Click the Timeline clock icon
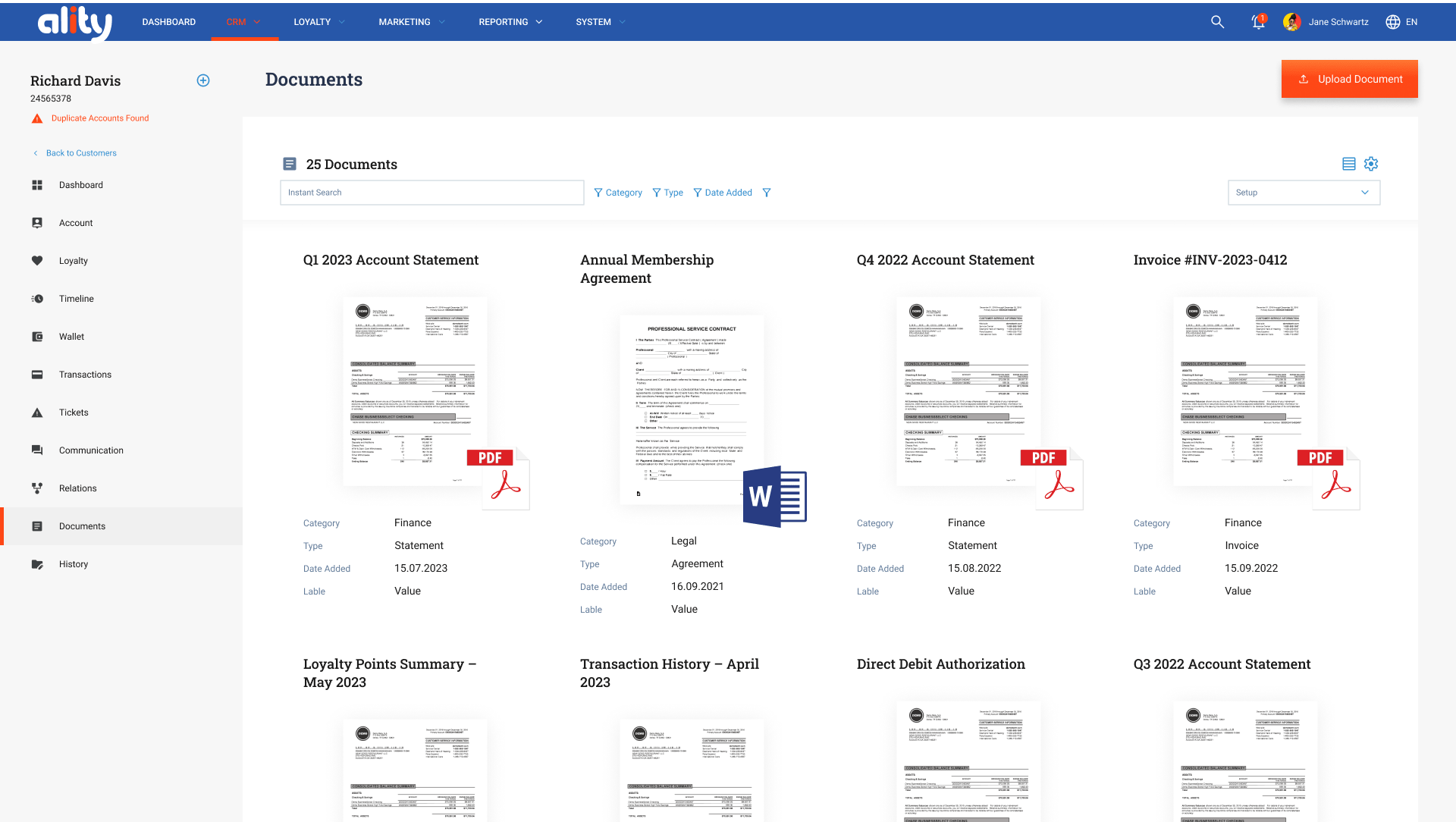The height and width of the screenshot is (822, 1456). coord(37,299)
